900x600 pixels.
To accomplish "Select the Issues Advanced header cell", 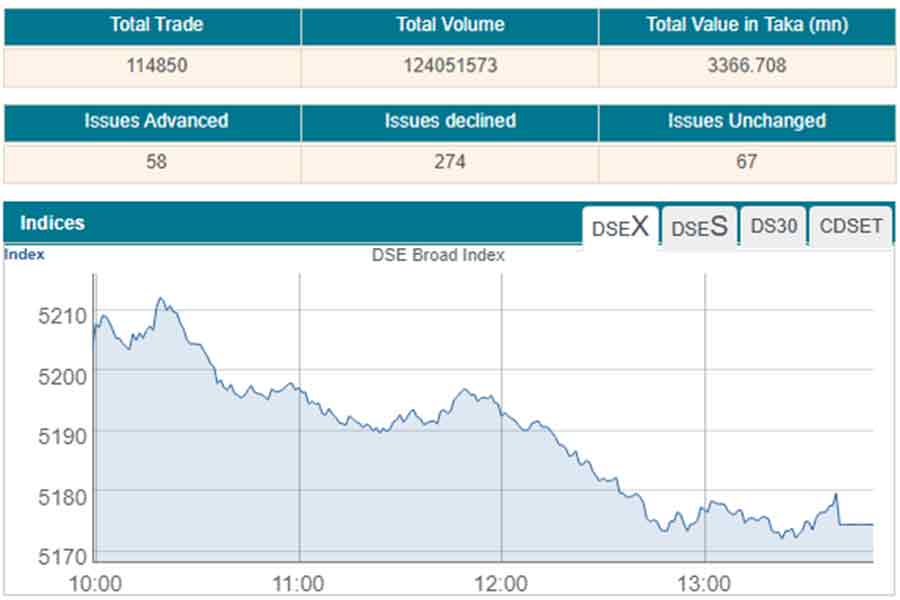I will tap(156, 121).
